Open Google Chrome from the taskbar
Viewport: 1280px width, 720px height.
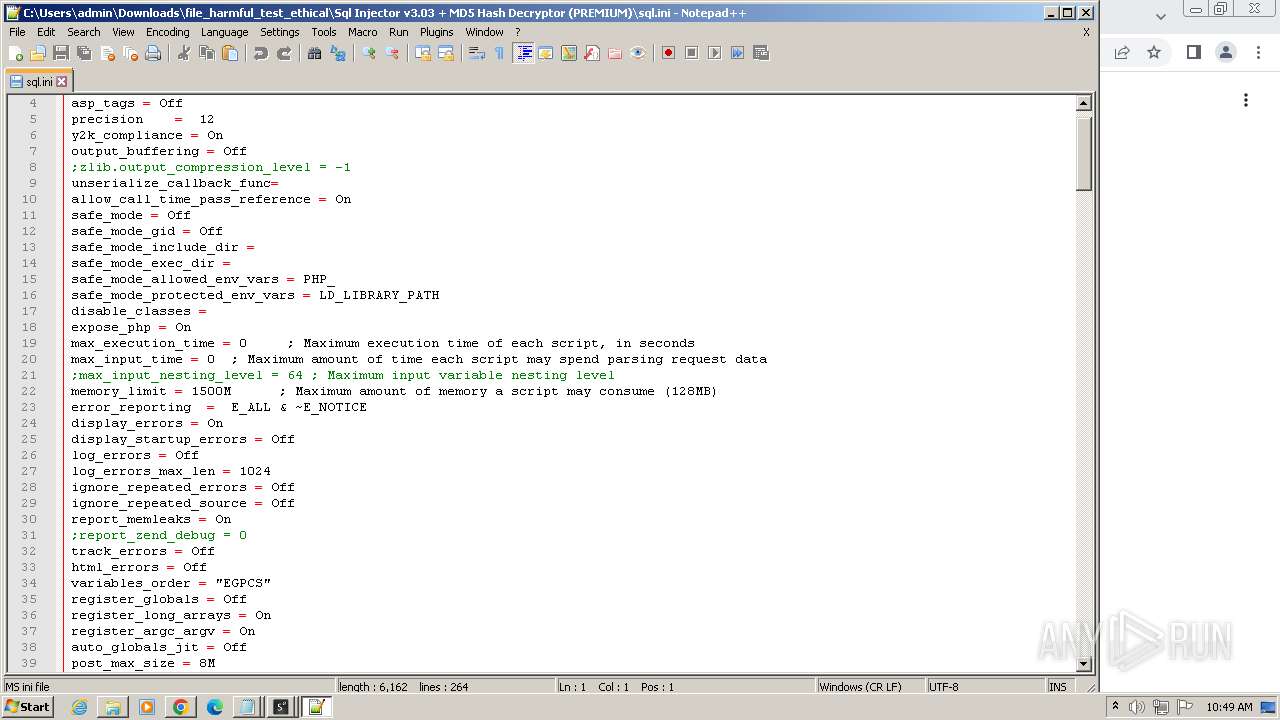tap(181, 707)
